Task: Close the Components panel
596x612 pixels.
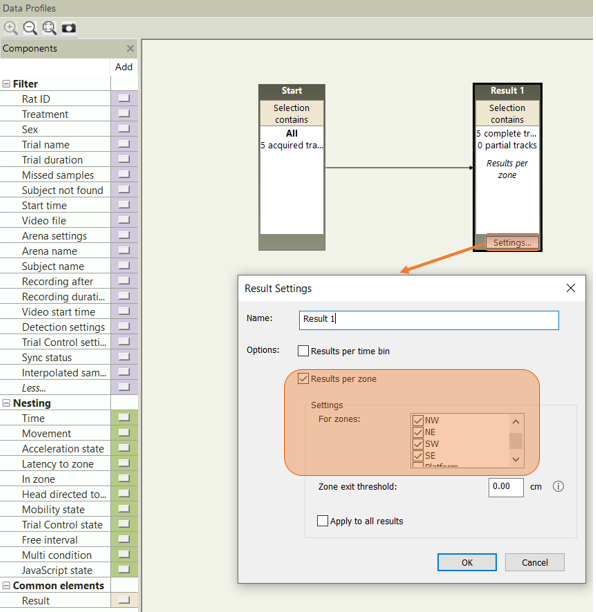Action: [130, 48]
